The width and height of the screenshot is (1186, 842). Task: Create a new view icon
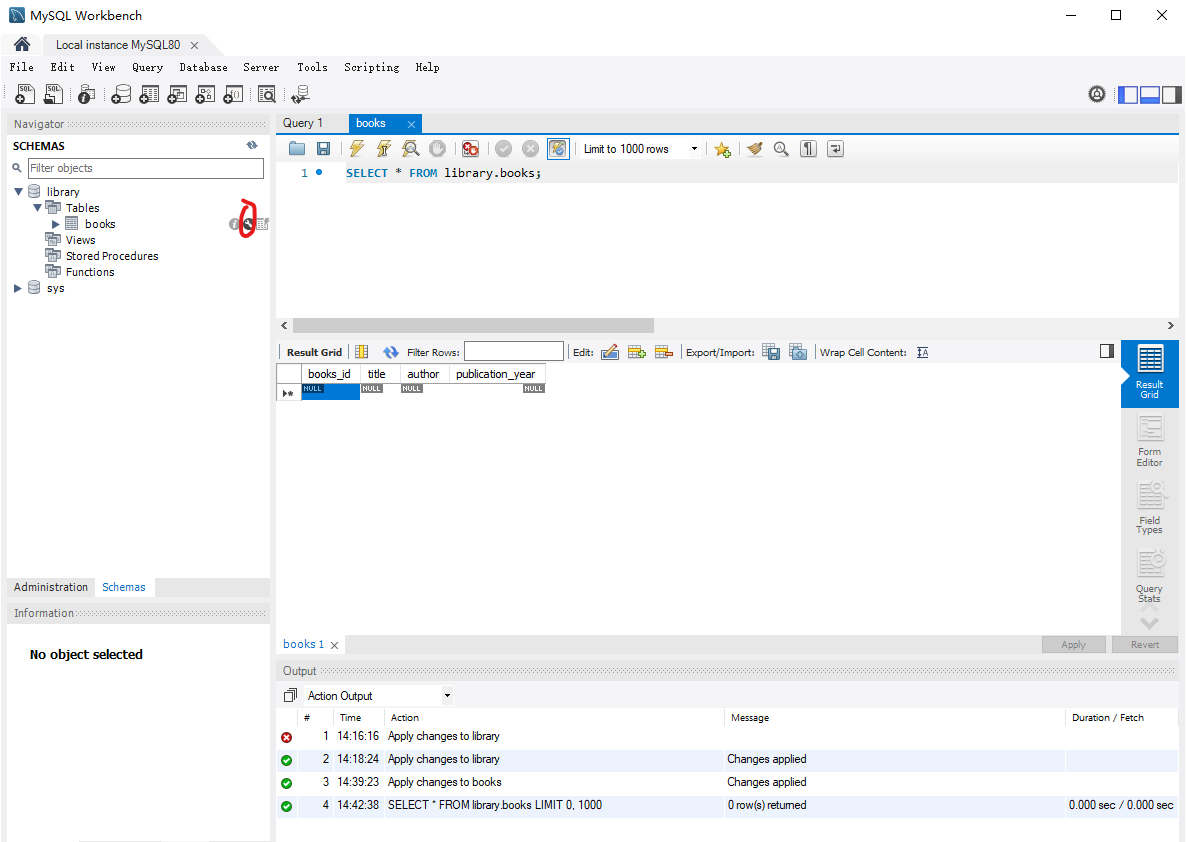click(177, 95)
